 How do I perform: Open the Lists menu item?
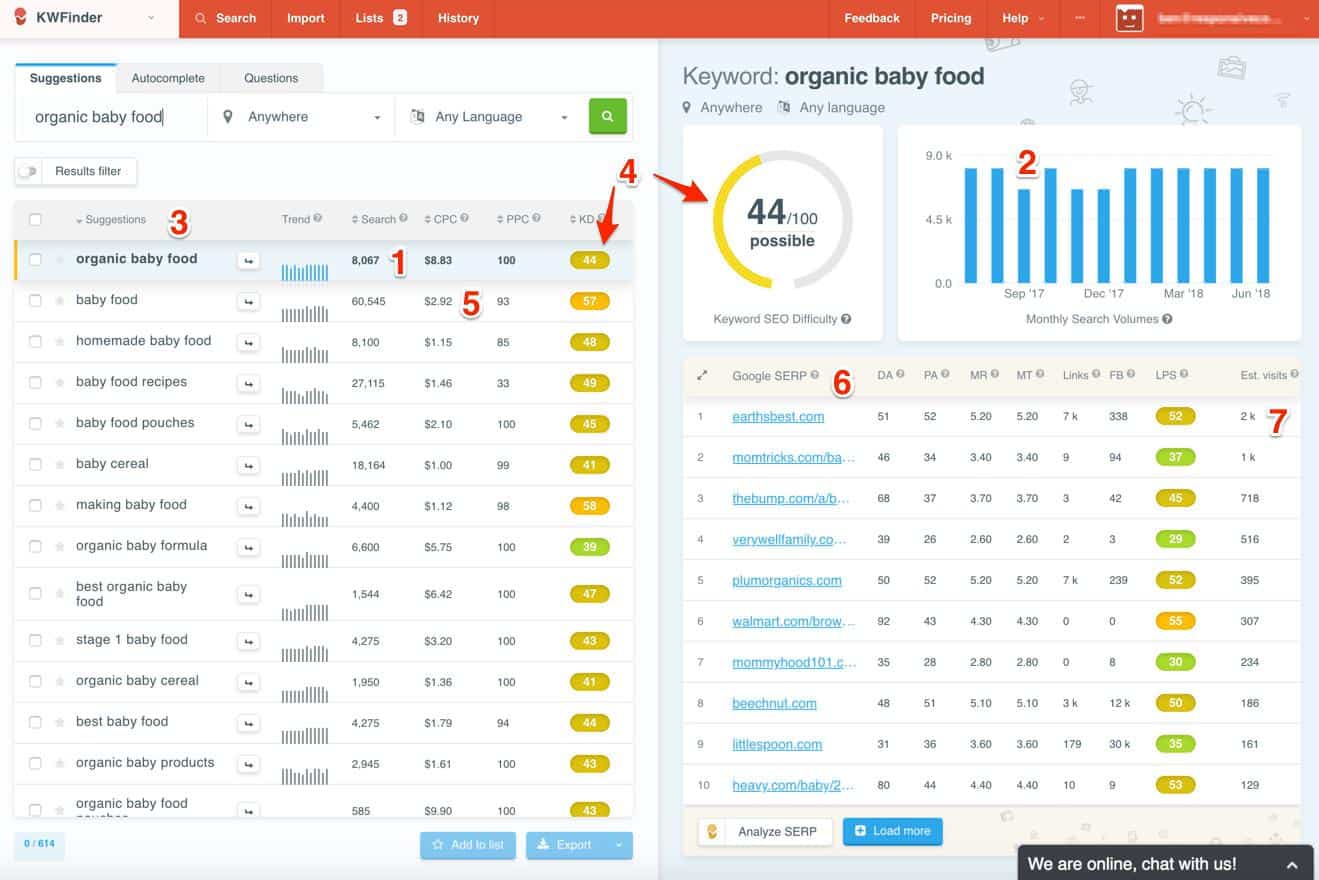(x=381, y=18)
